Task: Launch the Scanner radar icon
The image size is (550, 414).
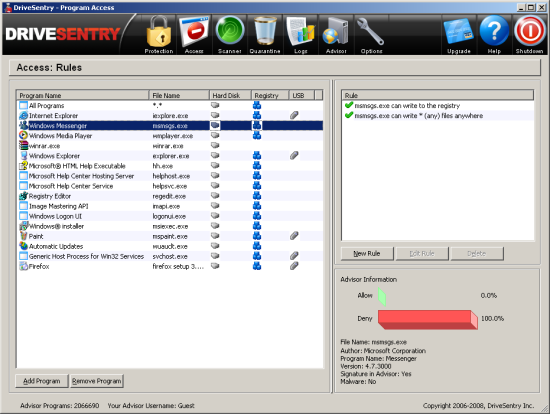Action: [230, 34]
